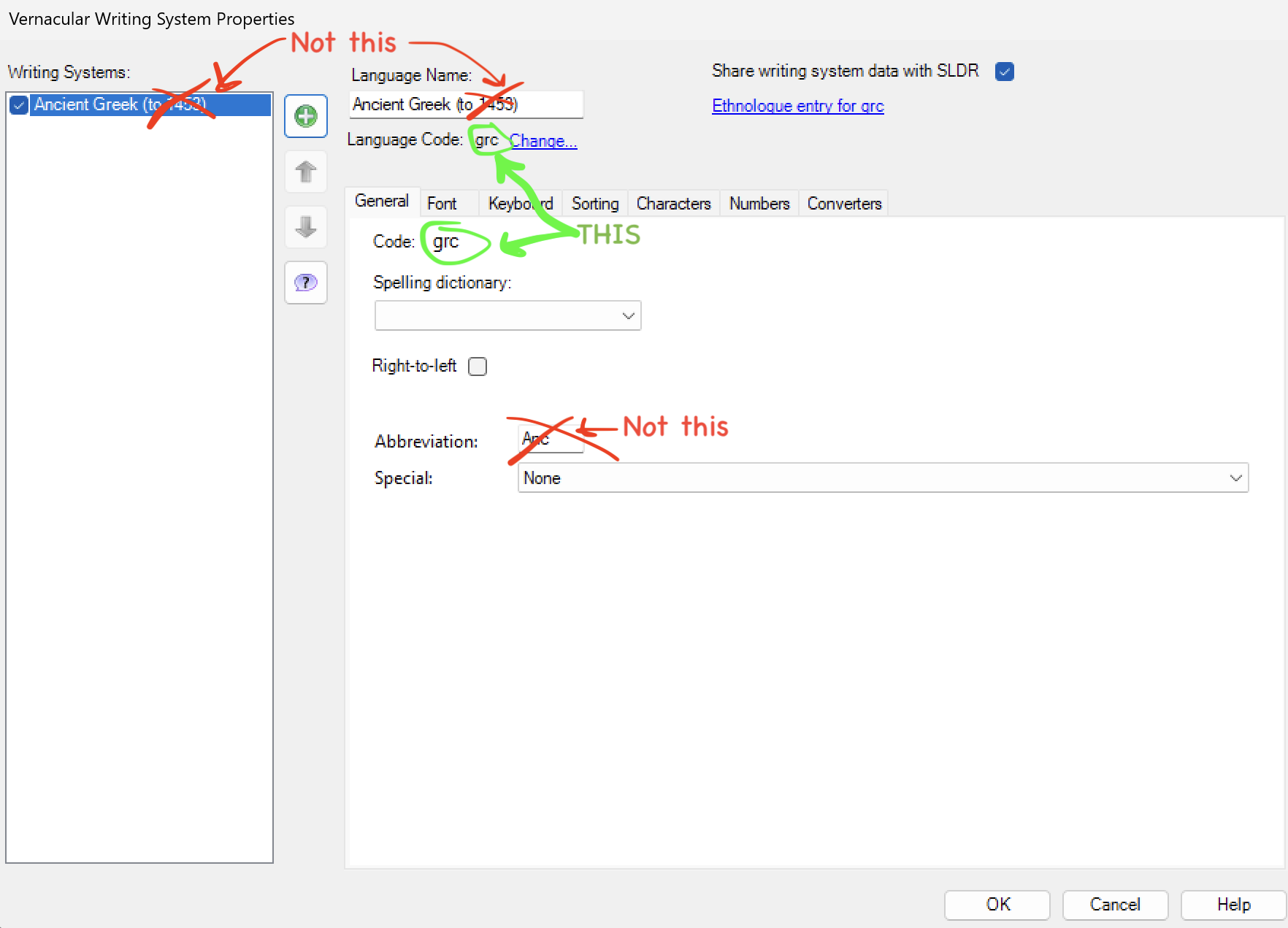Click inside the Language Name field
Image resolution: width=1288 pixels, height=928 pixels.
[x=466, y=104]
